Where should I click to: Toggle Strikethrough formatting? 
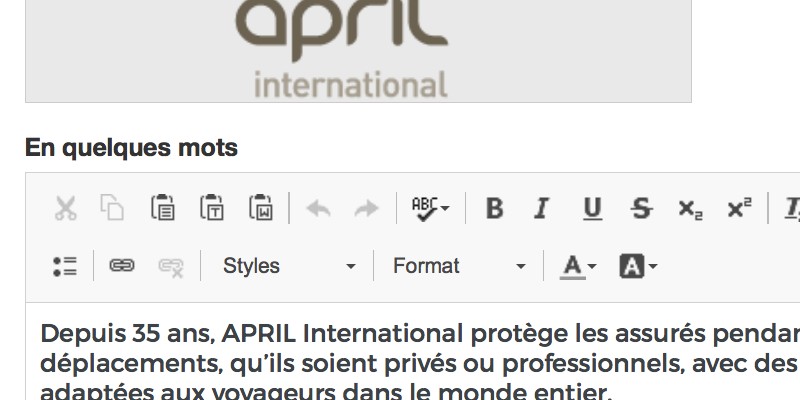pos(641,209)
